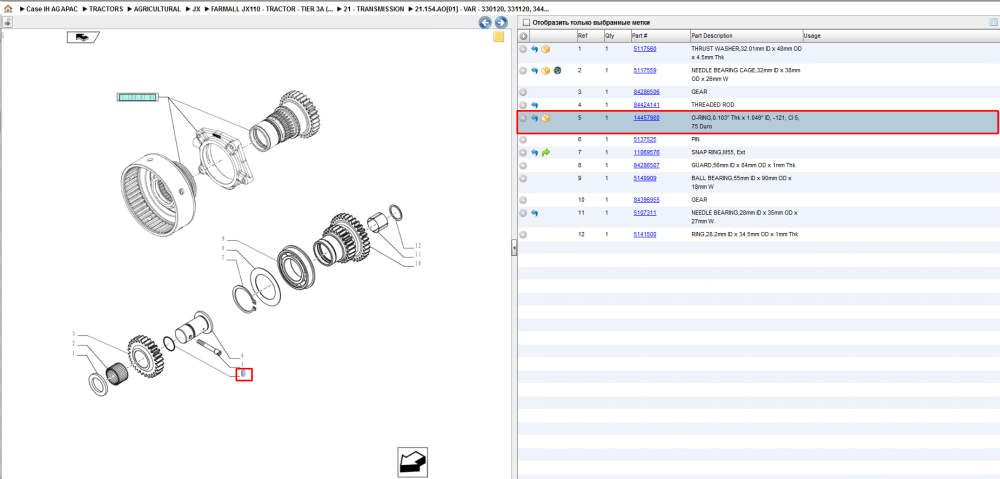
Task: Click the round select icon for THRUST WASHER row
Action: 523,48
